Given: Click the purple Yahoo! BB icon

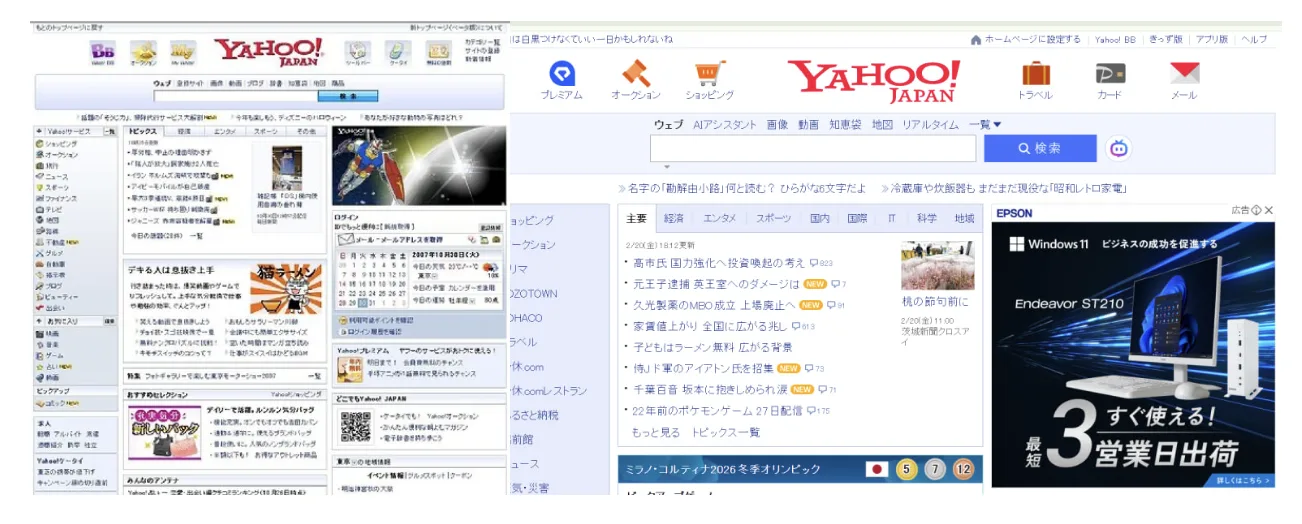Looking at the screenshot, I should coord(103,50).
